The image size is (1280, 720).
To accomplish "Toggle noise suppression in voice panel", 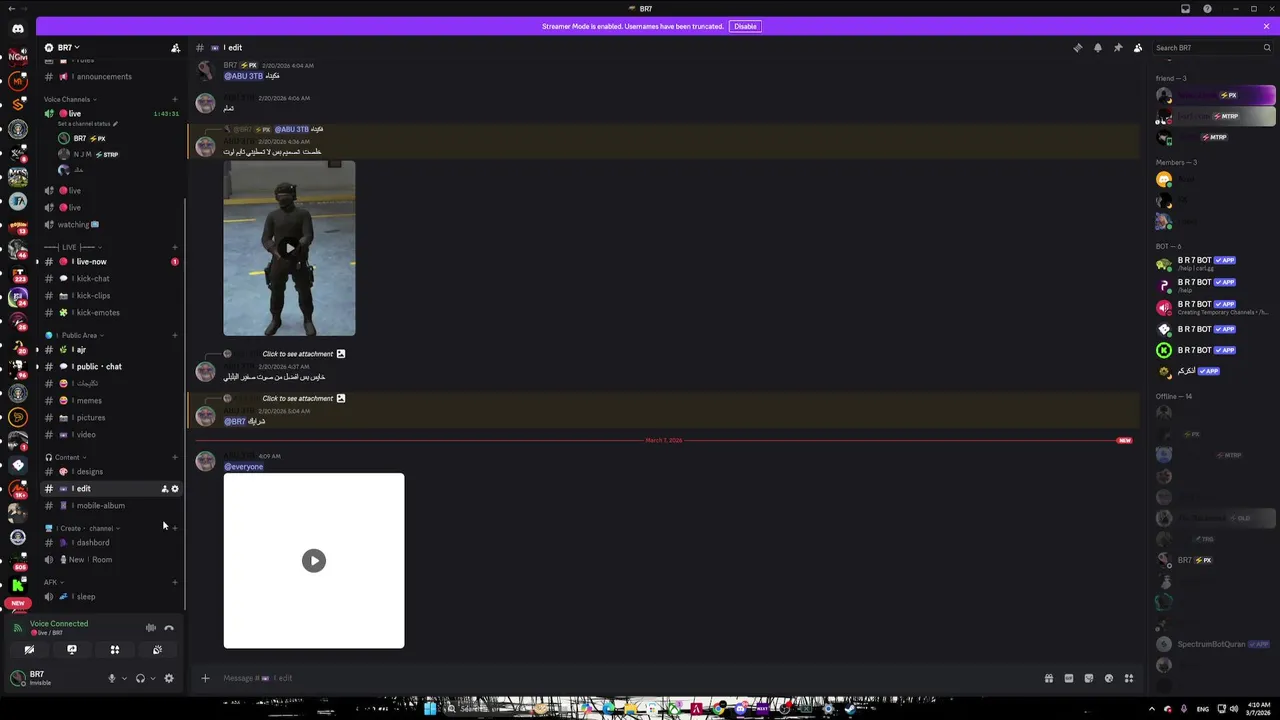I will (151, 628).
